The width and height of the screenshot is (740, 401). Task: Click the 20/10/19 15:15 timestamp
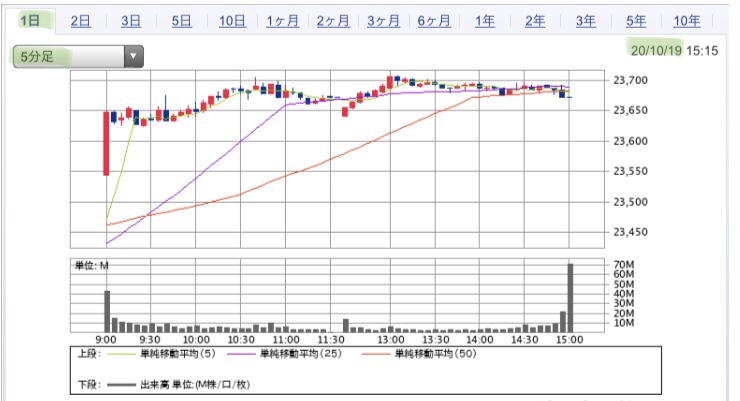tap(674, 50)
